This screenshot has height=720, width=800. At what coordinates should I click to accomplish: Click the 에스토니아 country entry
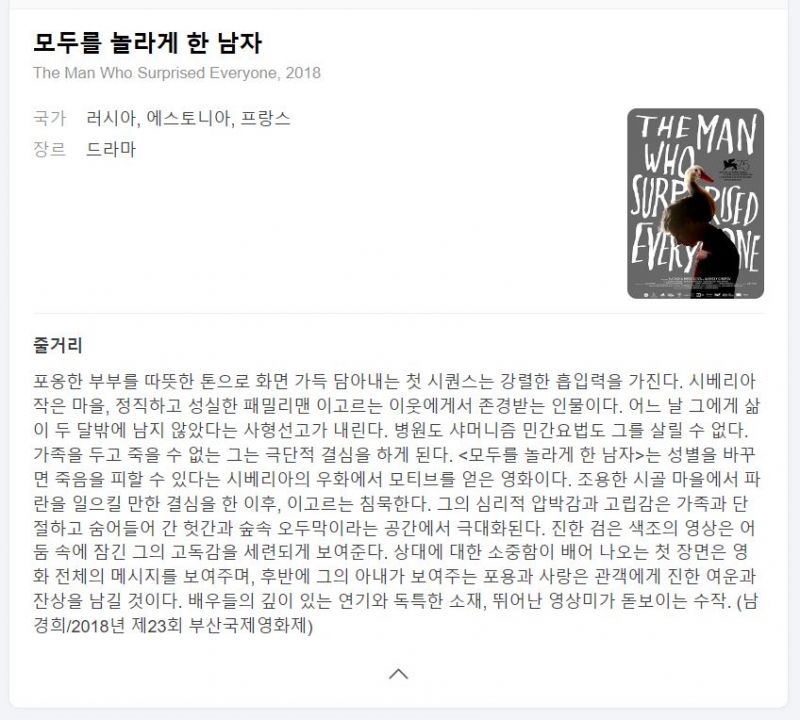click(x=189, y=118)
